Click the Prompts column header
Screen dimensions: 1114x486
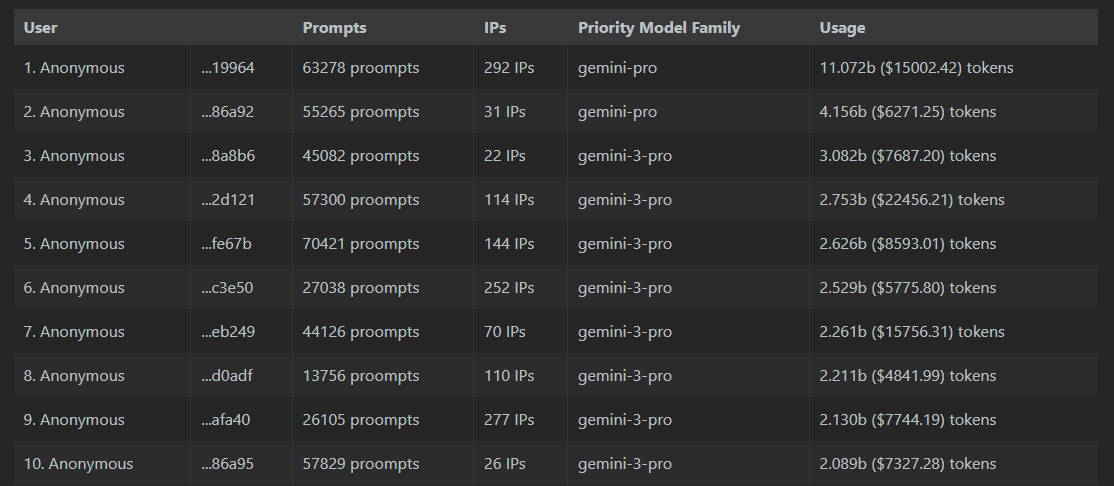pyautogui.click(x=335, y=28)
